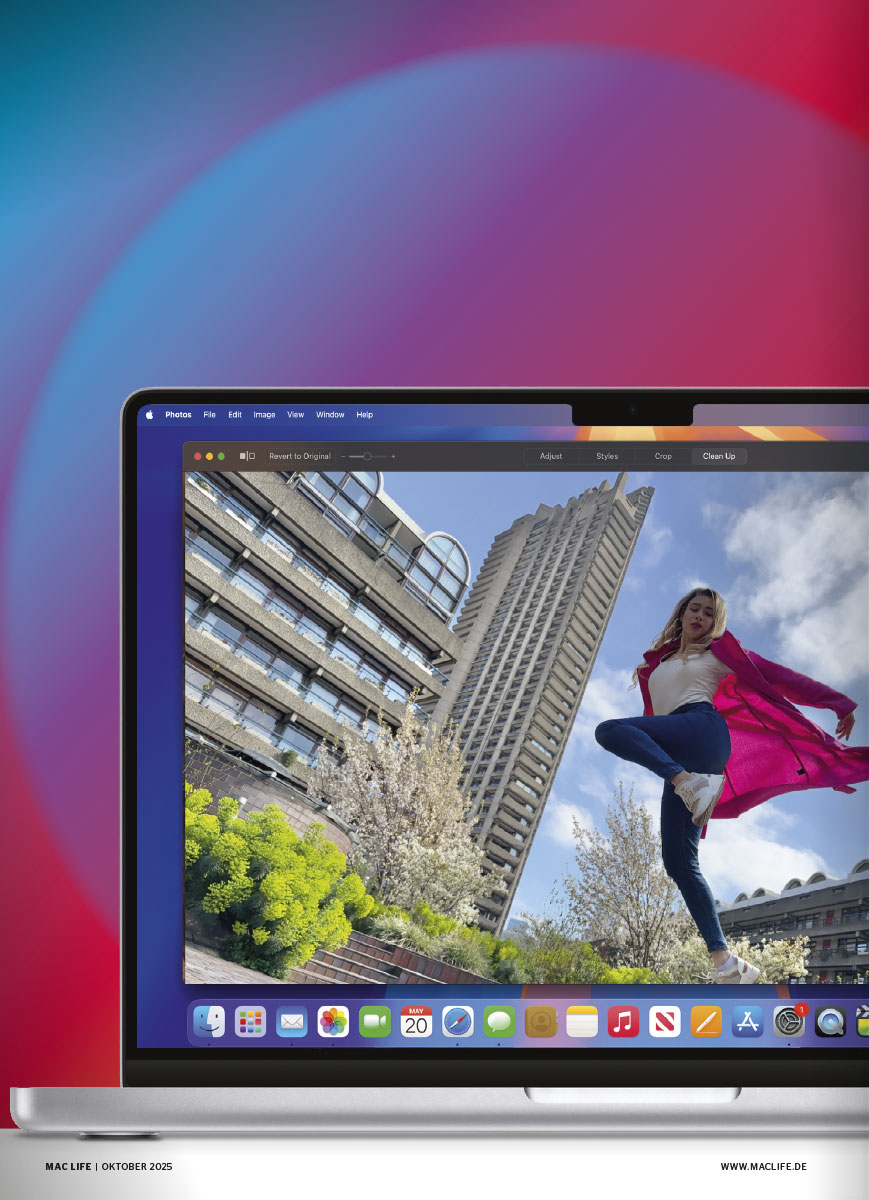Open the Mail app icon
869x1200 pixels.
tap(292, 1021)
